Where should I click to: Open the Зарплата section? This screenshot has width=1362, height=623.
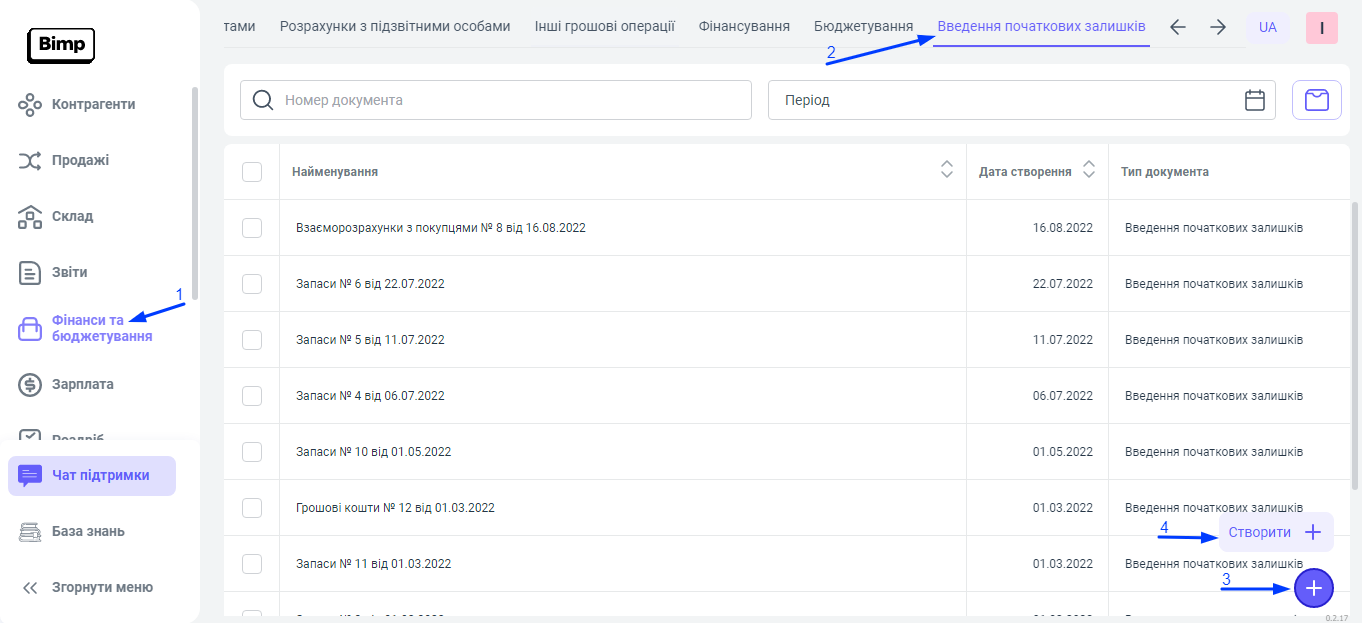click(x=82, y=384)
